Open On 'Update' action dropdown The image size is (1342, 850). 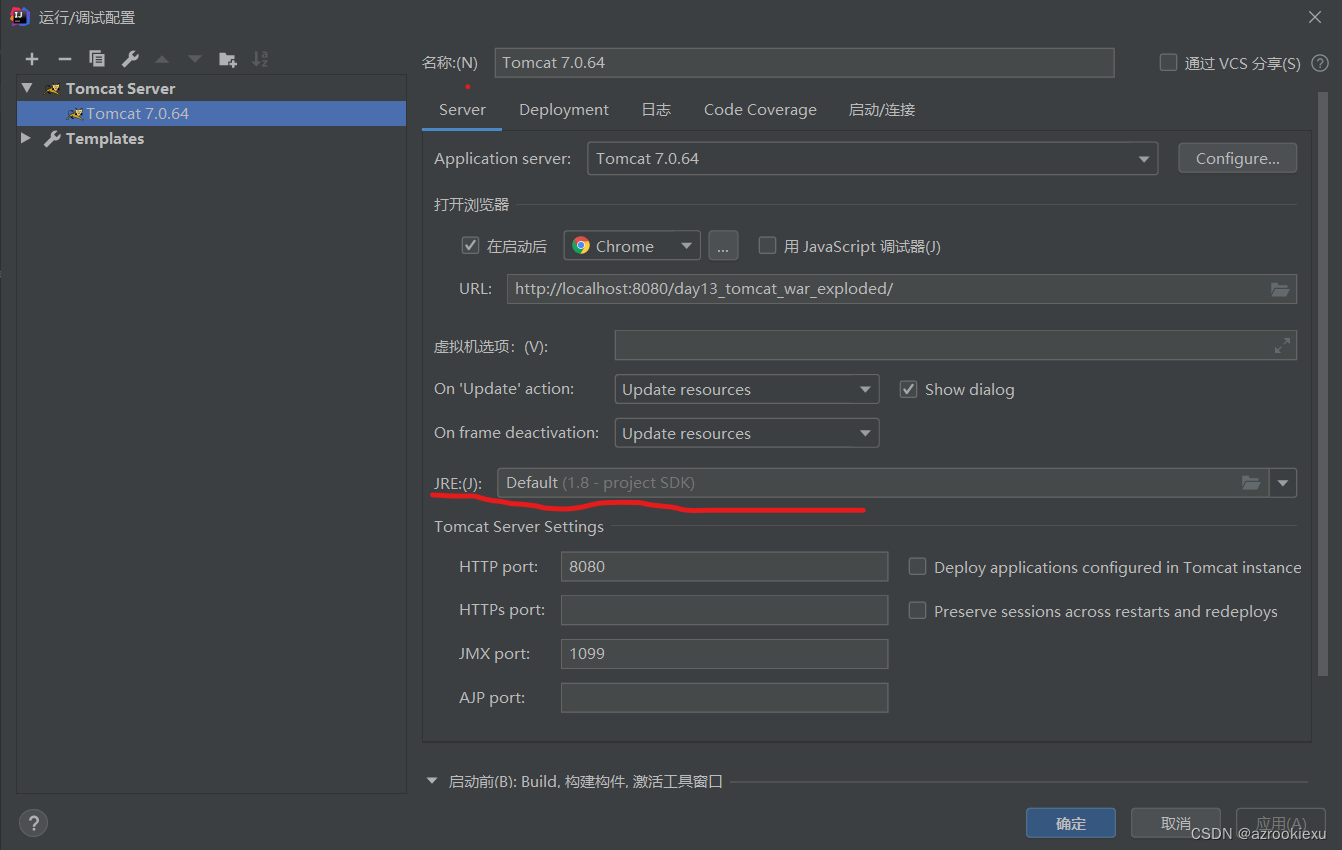pos(746,389)
